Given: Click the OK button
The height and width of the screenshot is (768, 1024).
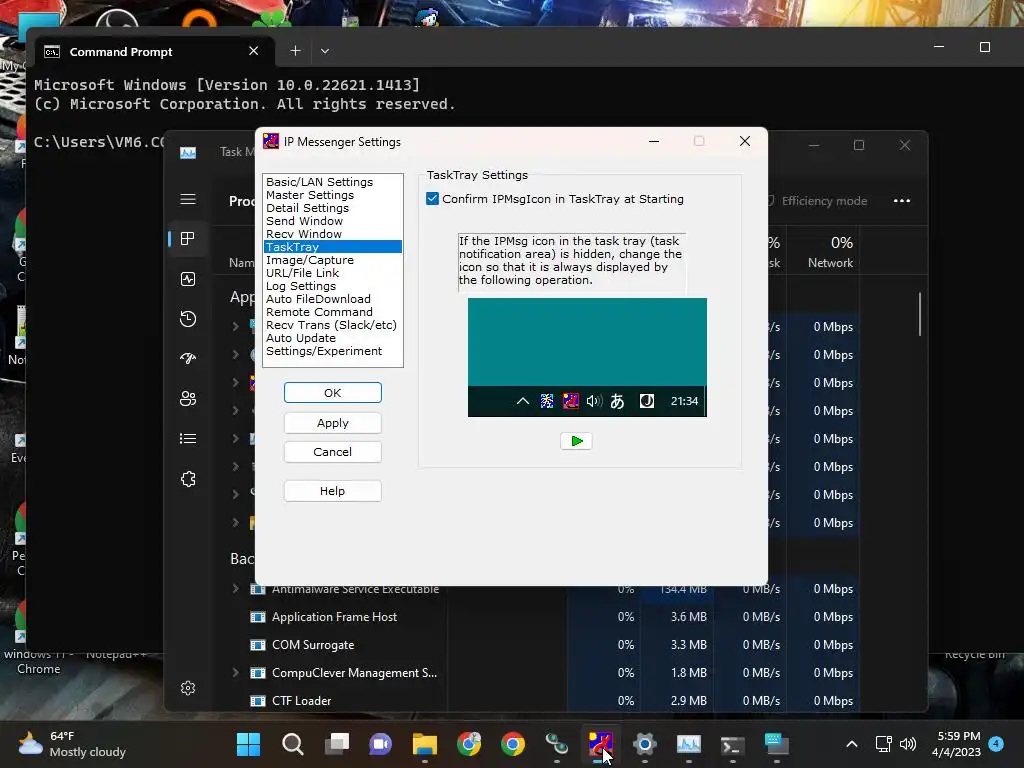Looking at the screenshot, I should (x=332, y=392).
